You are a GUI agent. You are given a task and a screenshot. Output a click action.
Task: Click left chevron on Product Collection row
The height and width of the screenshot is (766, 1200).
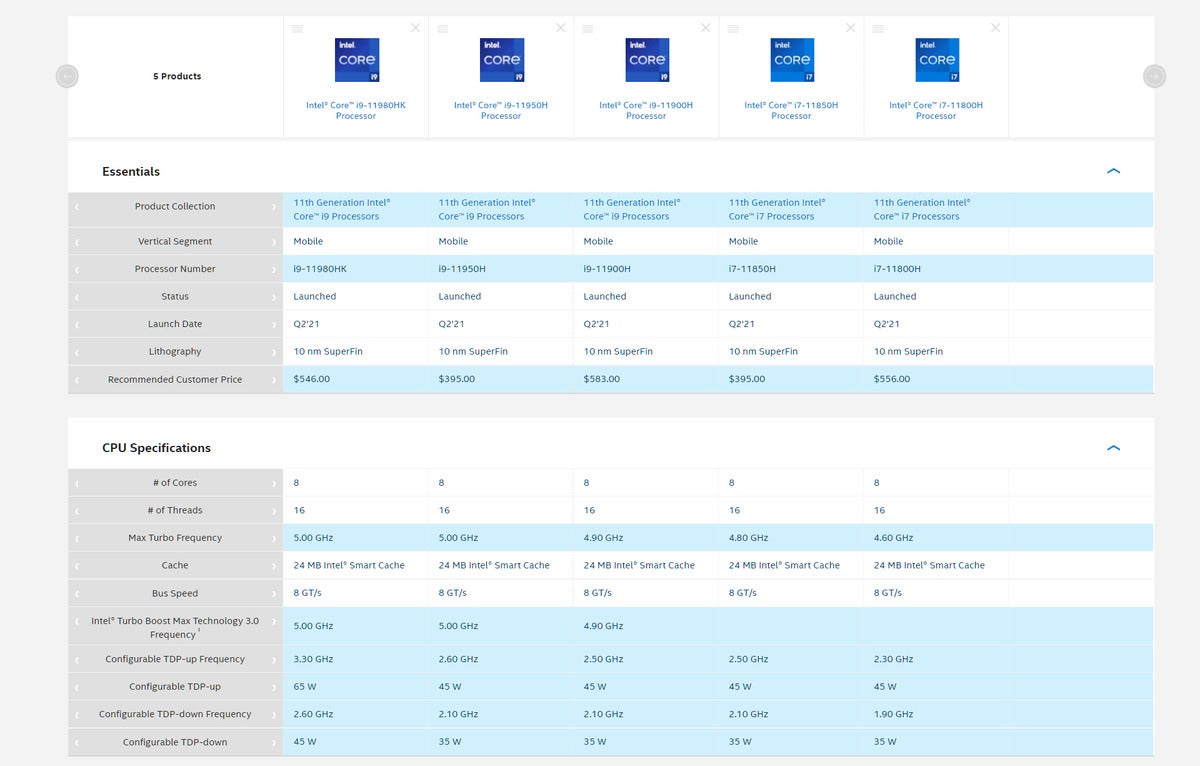77,207
